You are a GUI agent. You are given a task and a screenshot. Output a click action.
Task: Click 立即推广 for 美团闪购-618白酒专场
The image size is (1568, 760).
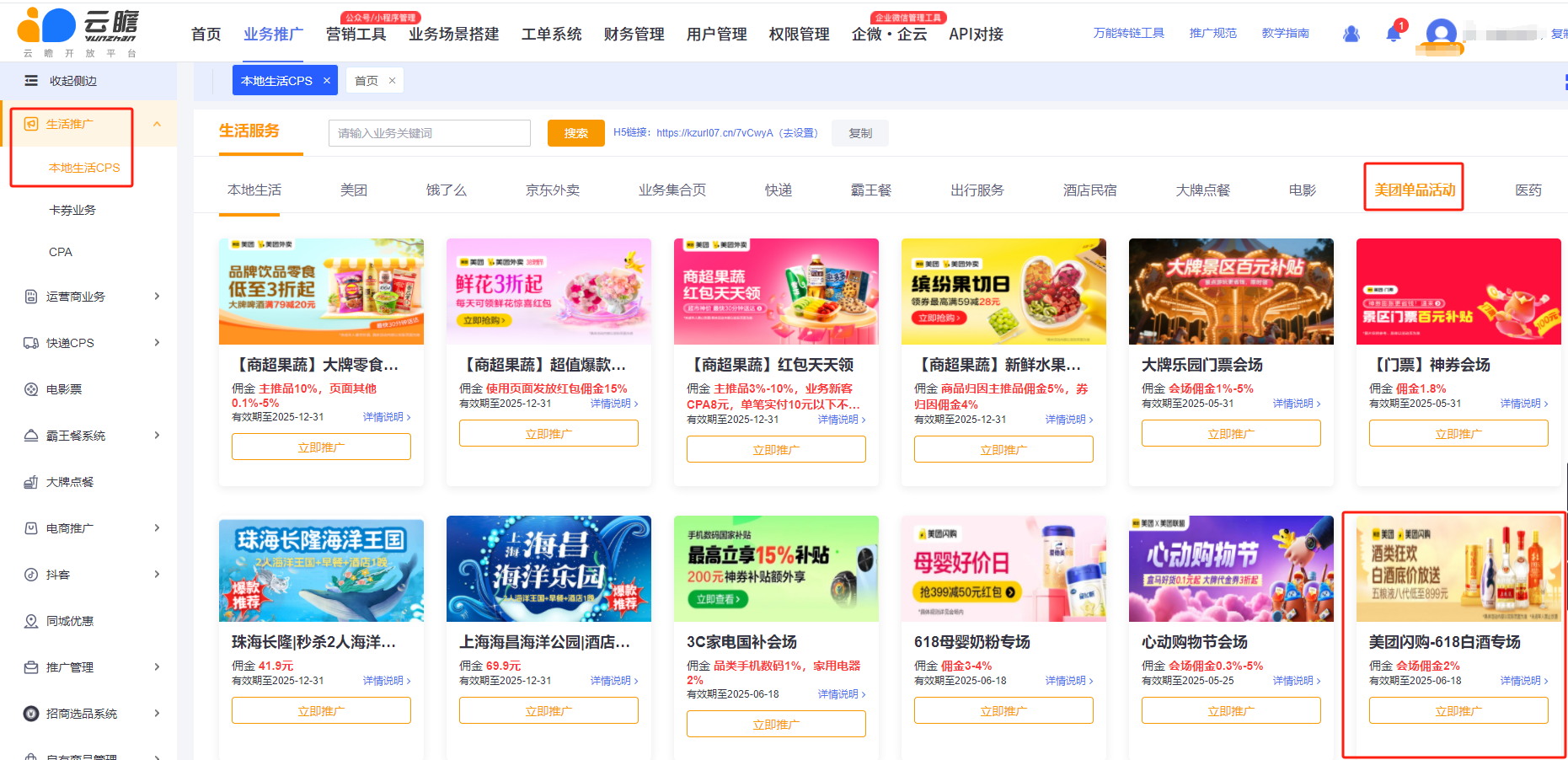[x=1458, y=710]
